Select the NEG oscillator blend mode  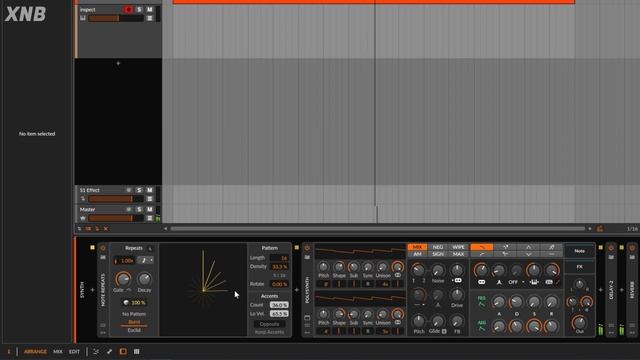[x=438, y=247]
